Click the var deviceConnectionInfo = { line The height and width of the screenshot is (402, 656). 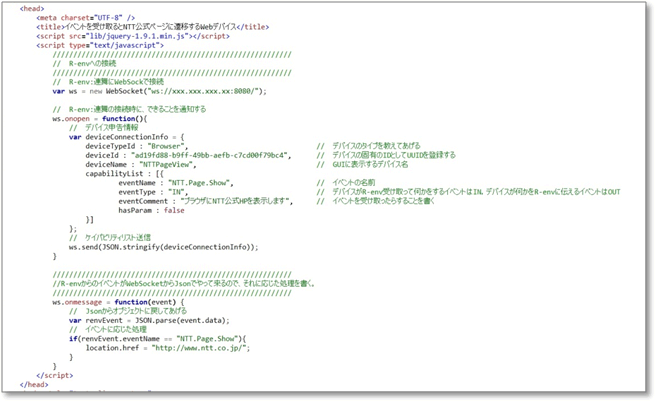click(126, 137)
